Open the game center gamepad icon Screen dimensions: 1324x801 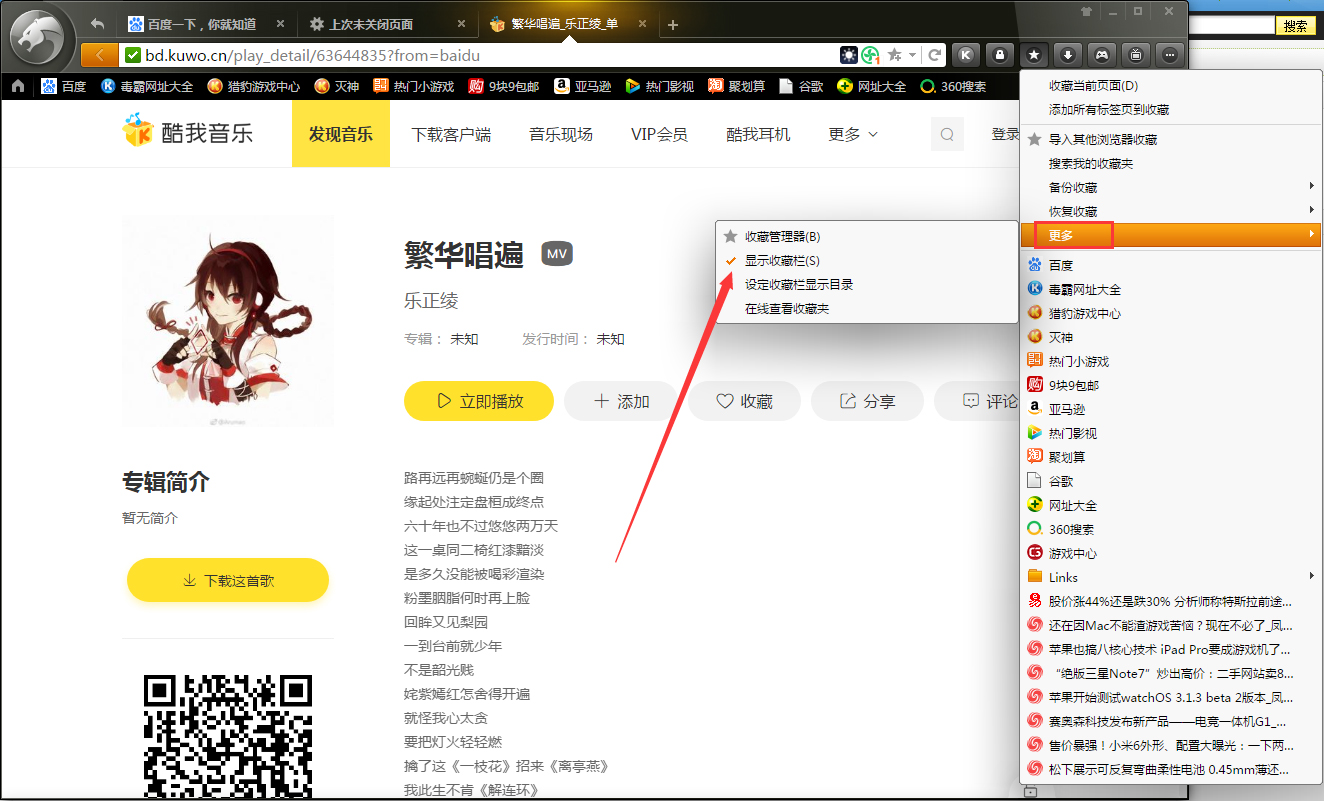click(x=1103, y=55)
